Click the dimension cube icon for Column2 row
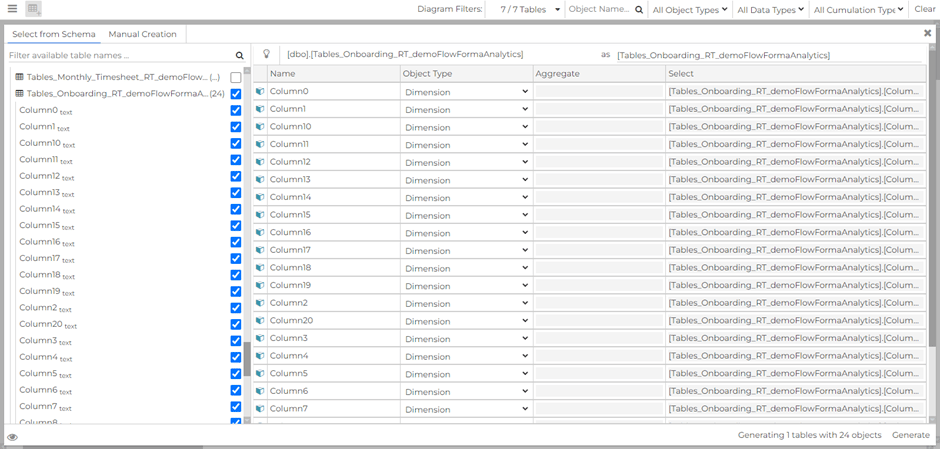This screenshot has width=940, height=449. coord(260,303)
